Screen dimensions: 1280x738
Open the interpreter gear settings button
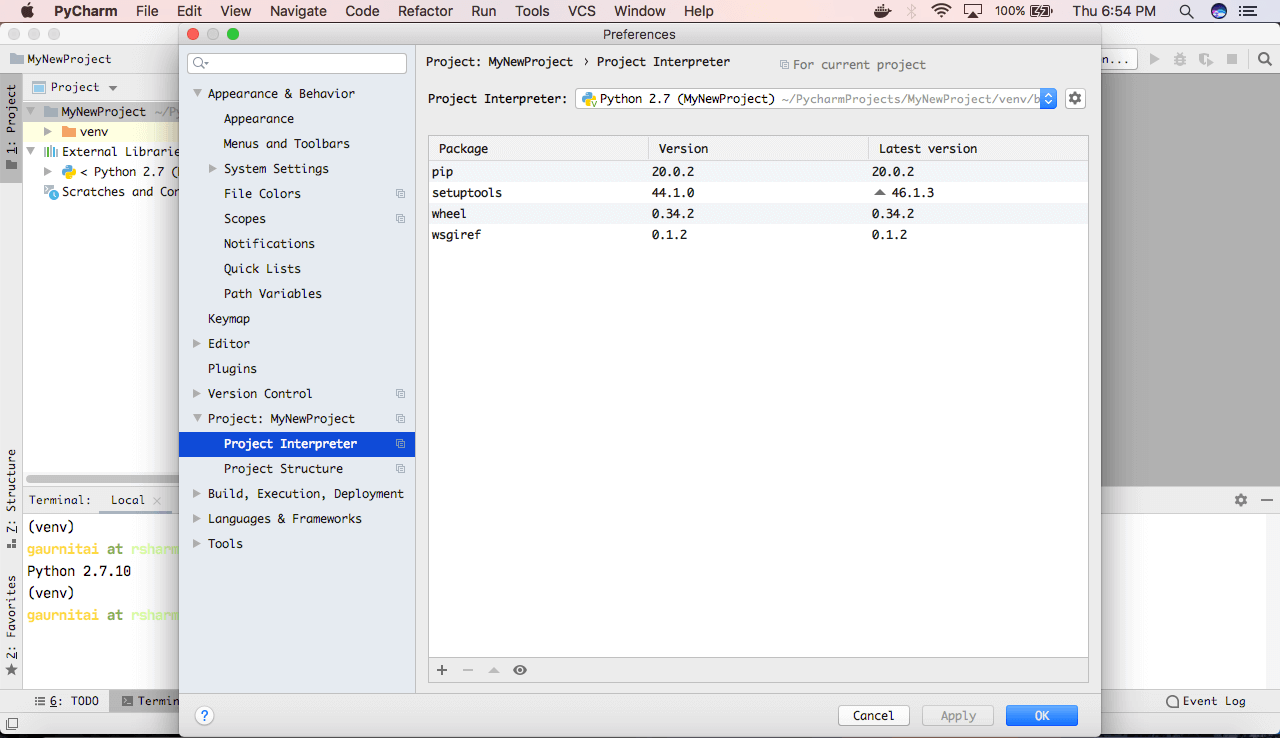click(1075, 98)
